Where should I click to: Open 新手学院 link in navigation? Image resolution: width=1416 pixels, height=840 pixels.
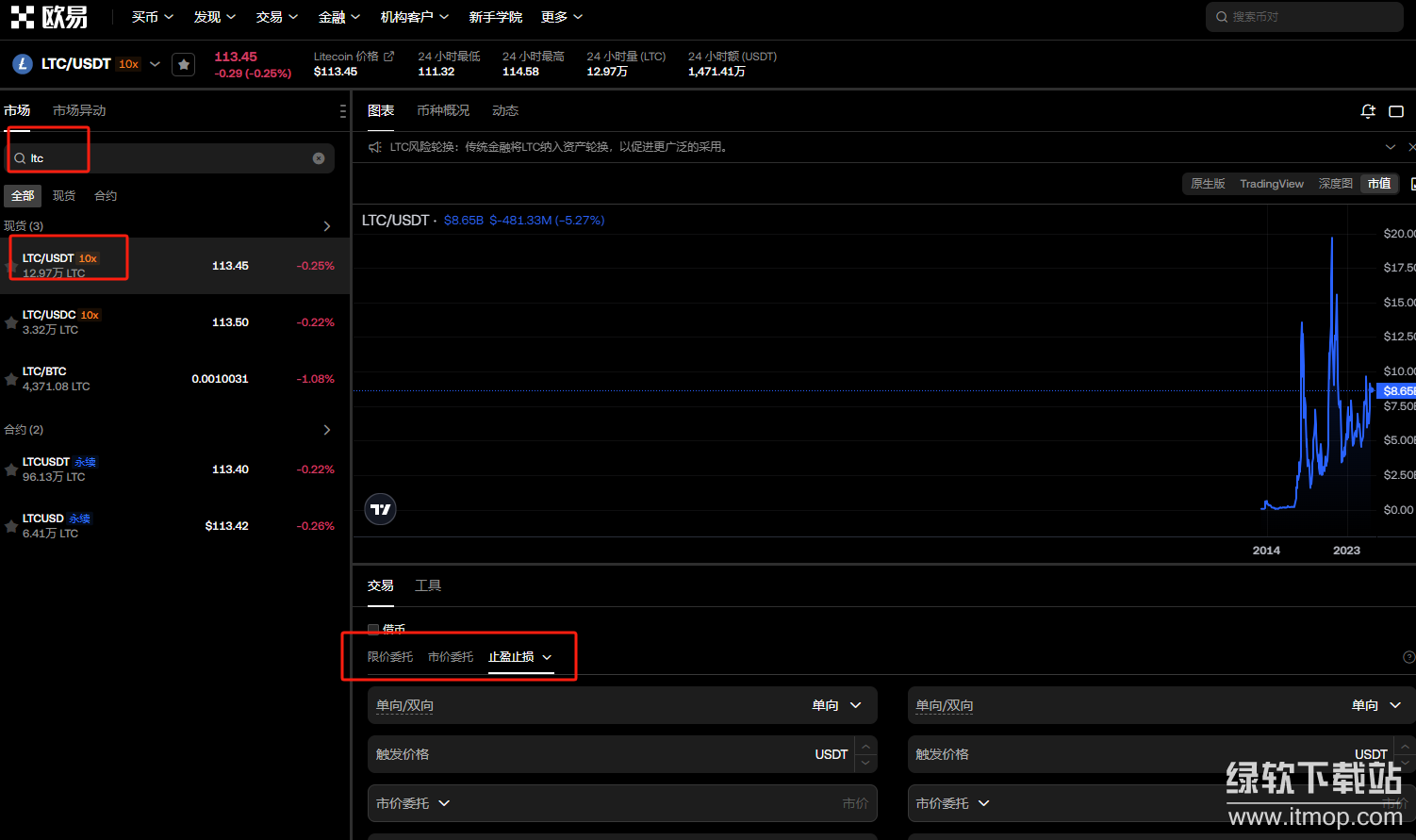[x=495, y=17]
